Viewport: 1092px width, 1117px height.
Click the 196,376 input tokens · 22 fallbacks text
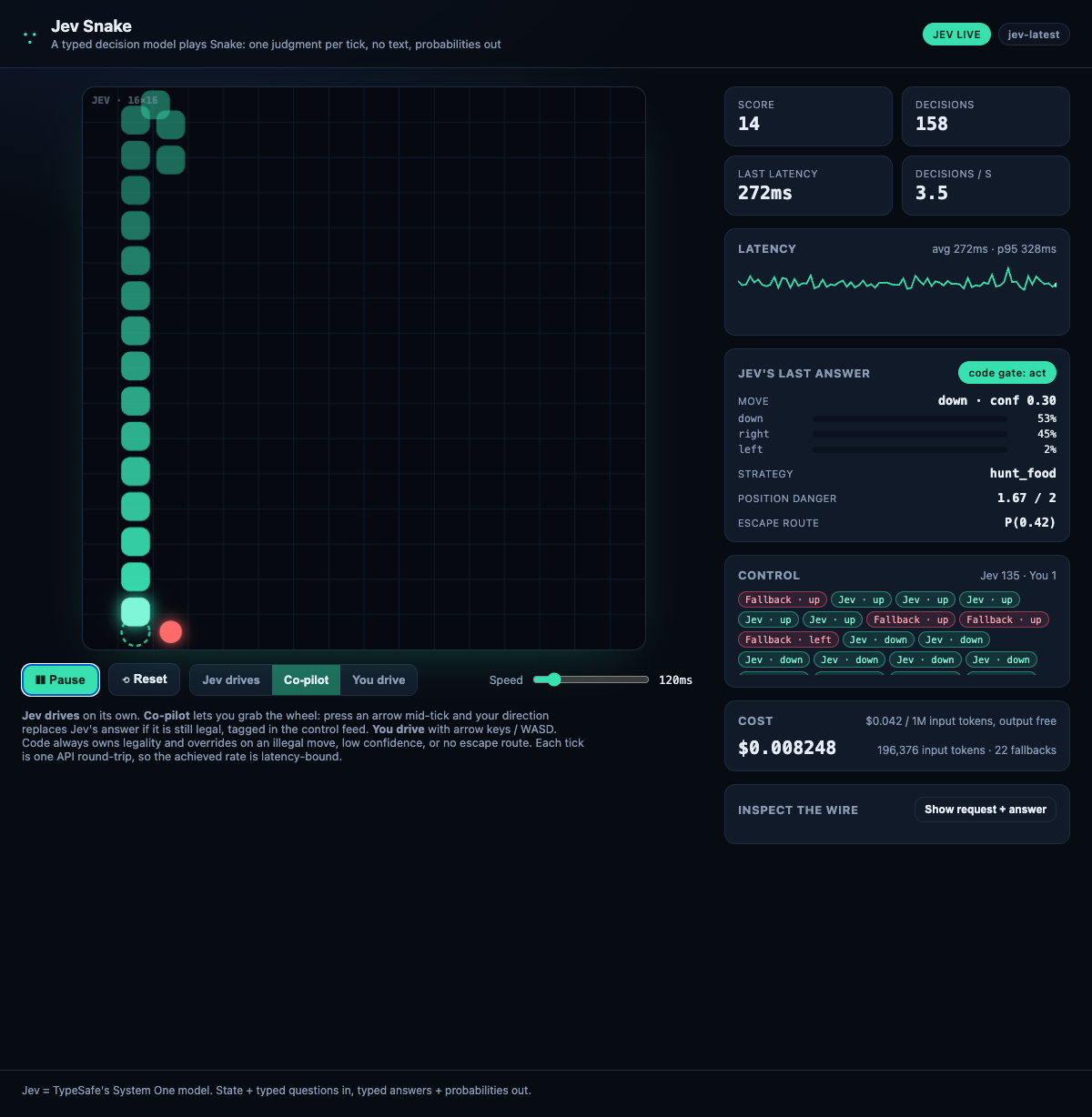pyautogui.click(x=966, y=750)
